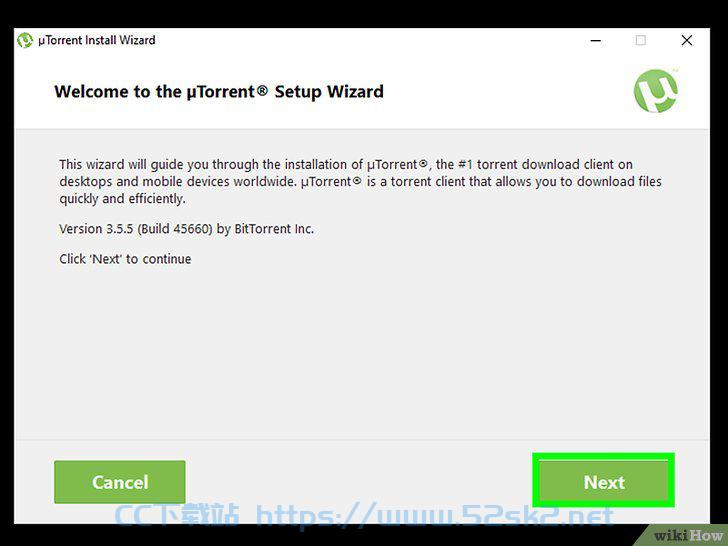Click the wikiHow watermark logo
The width and height of the screenshot is (728, 546).
tap(688, 535)
